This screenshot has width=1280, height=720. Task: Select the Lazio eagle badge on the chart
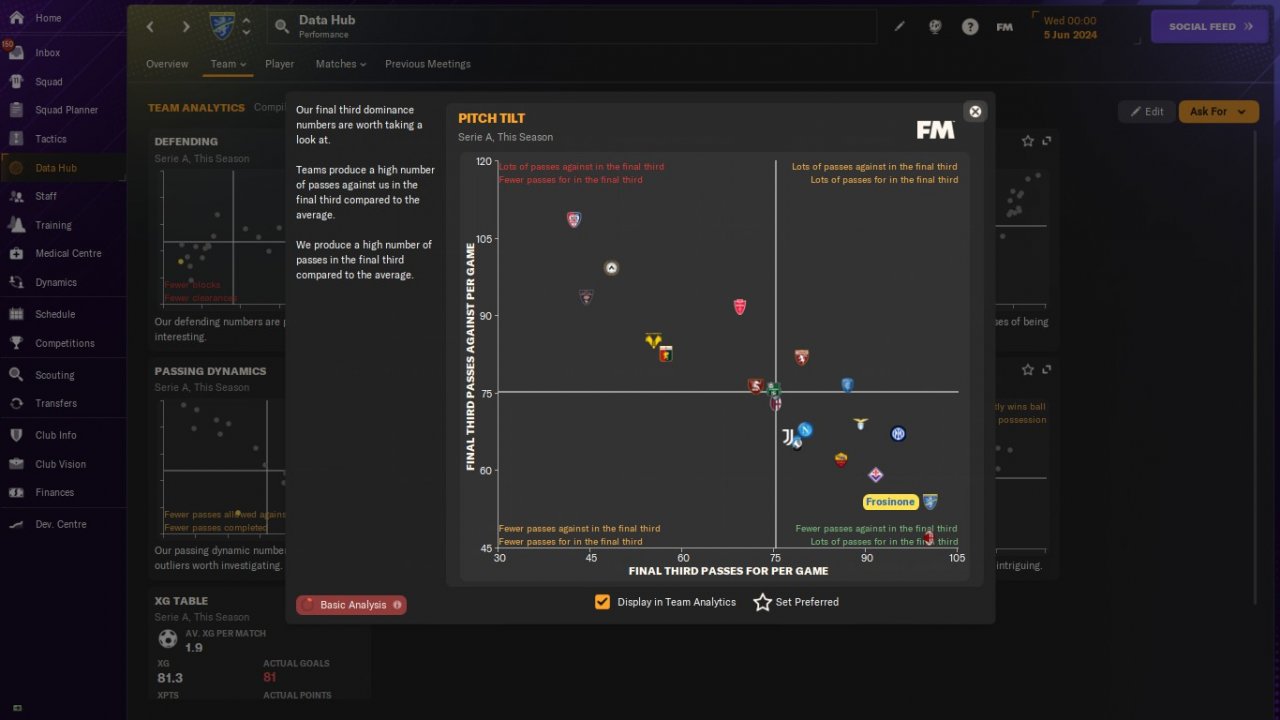pos(860,424)
